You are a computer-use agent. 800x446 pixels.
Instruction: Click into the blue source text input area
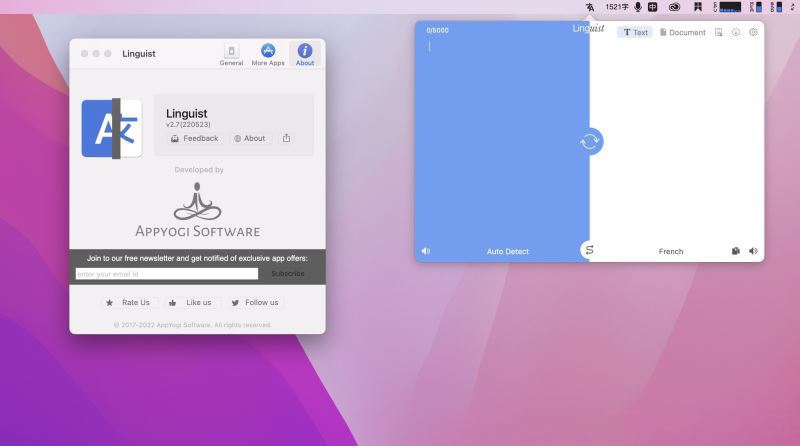502,143
